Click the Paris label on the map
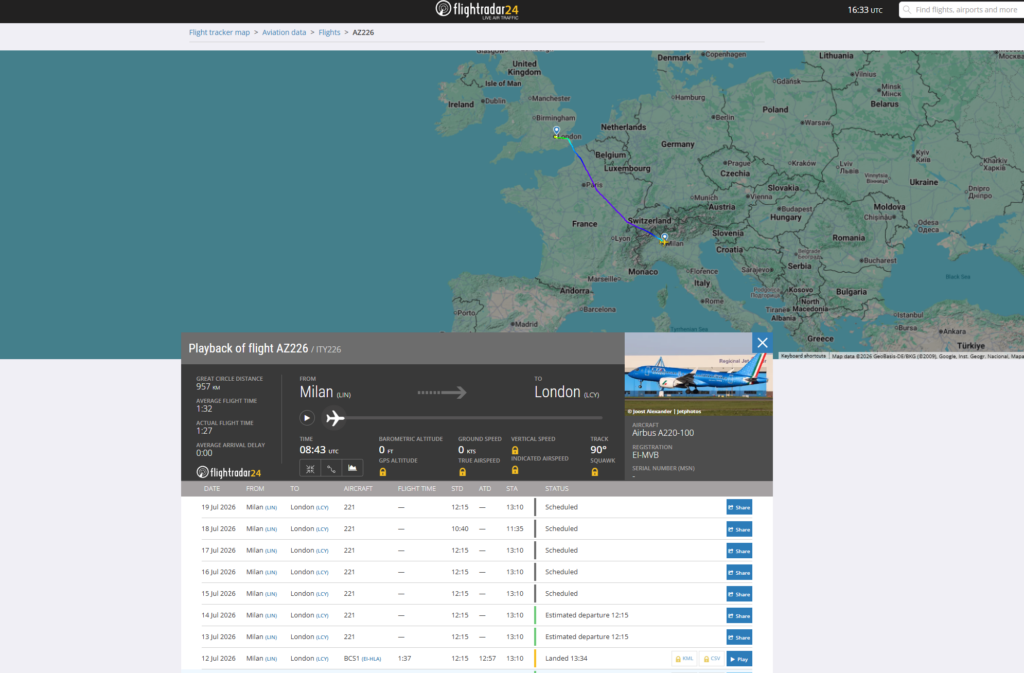Screen dimensions: 1024x673 [594, 185]
